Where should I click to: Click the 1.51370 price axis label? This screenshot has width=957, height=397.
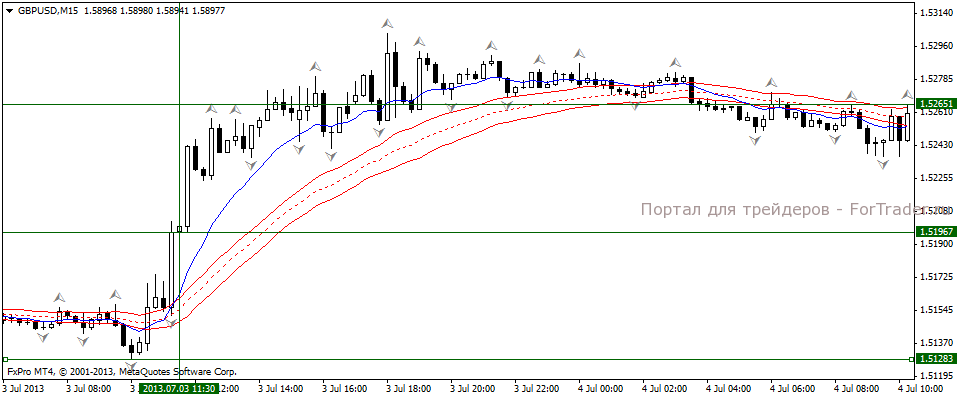coord(937,343)
